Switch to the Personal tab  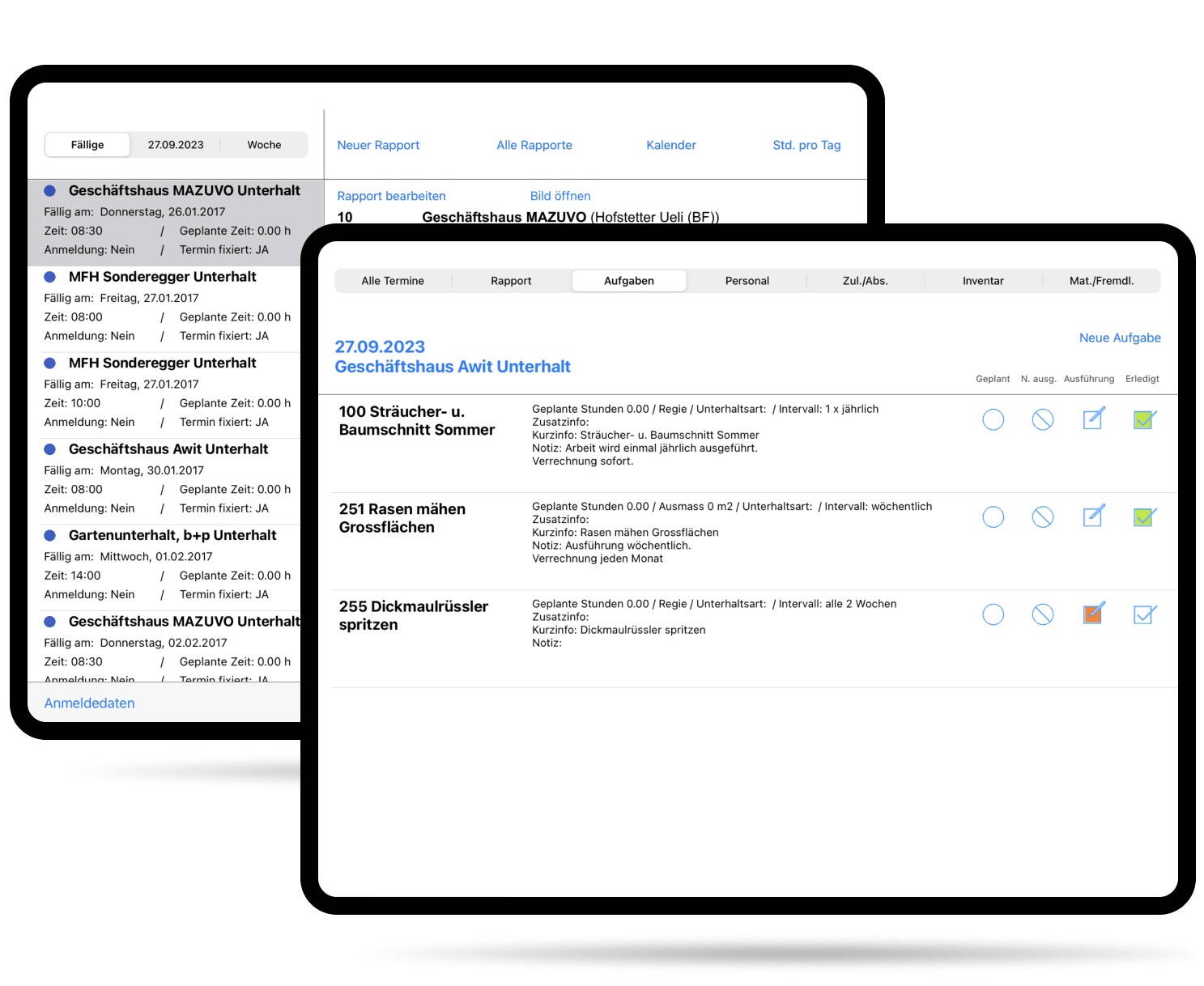pos(747,281)
